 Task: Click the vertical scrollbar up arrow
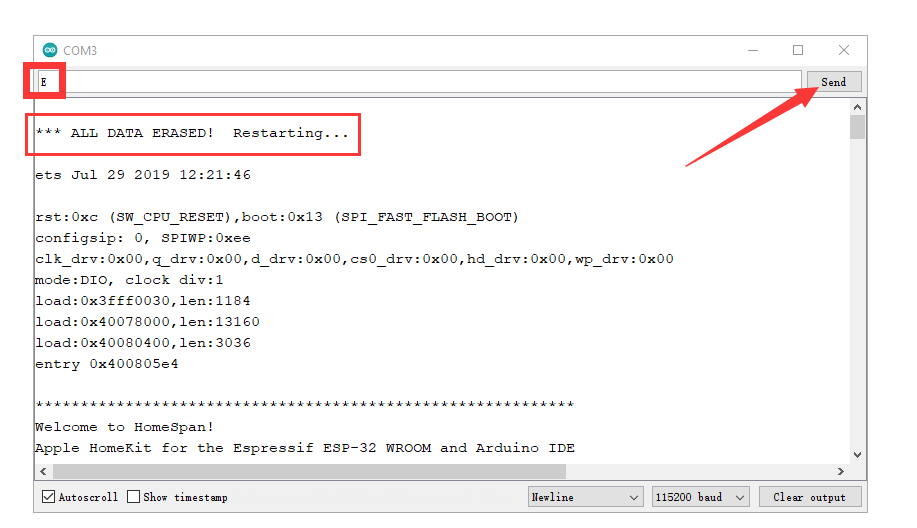857,107
